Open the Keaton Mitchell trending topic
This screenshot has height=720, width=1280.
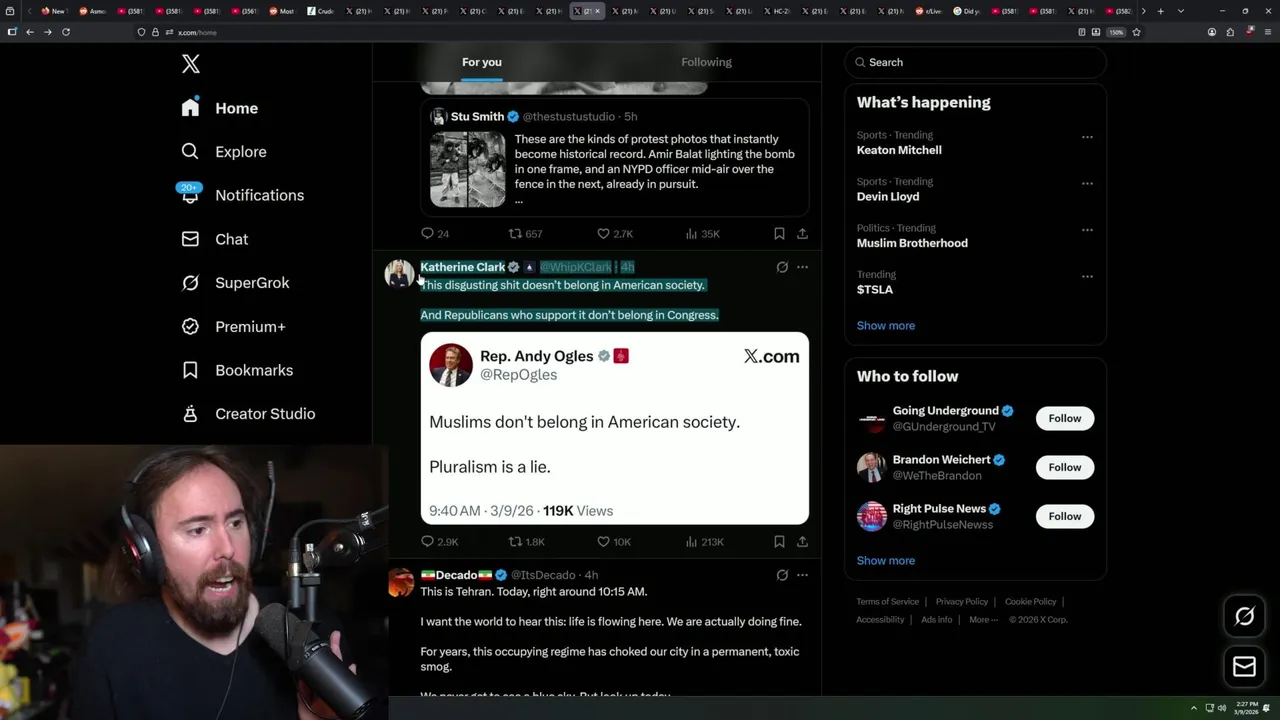pyautogui.click(x=899, y=150)
